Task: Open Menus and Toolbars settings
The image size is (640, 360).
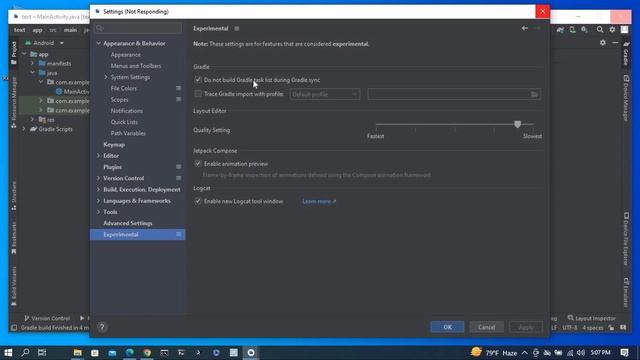Action: click(x=136, y=66)
